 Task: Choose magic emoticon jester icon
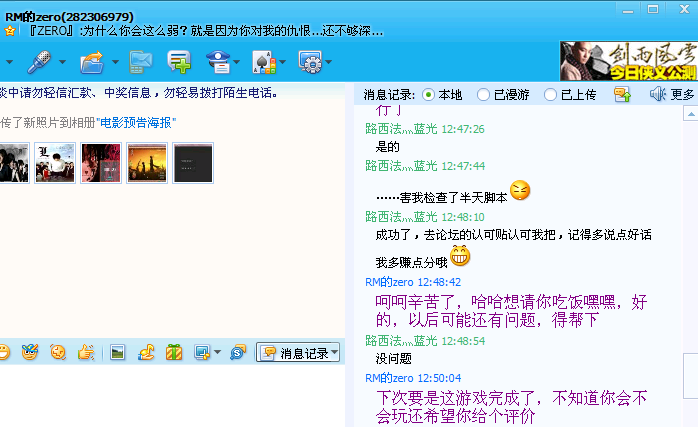30,352
